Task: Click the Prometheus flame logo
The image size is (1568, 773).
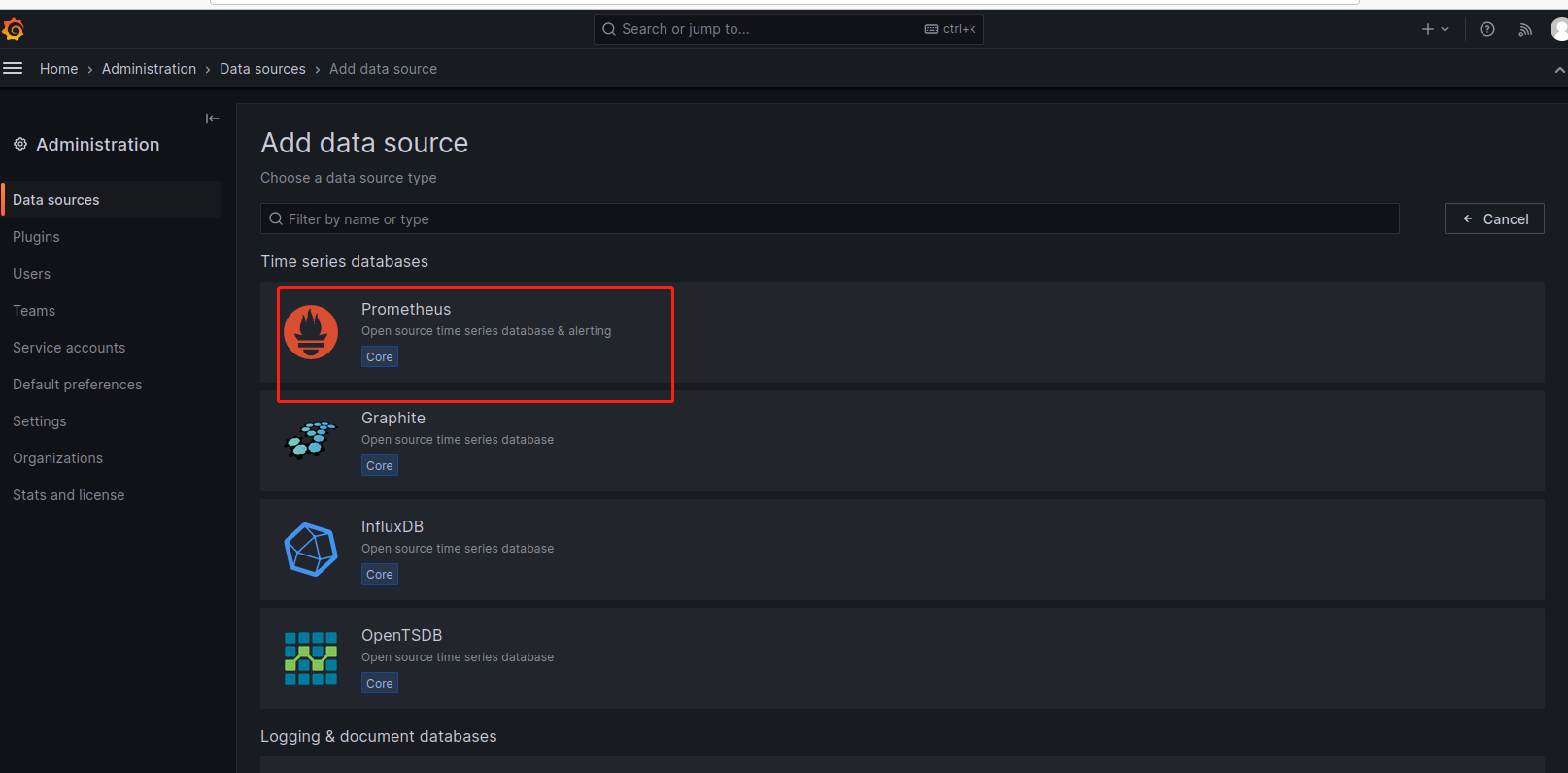Action: coord(311,332)
